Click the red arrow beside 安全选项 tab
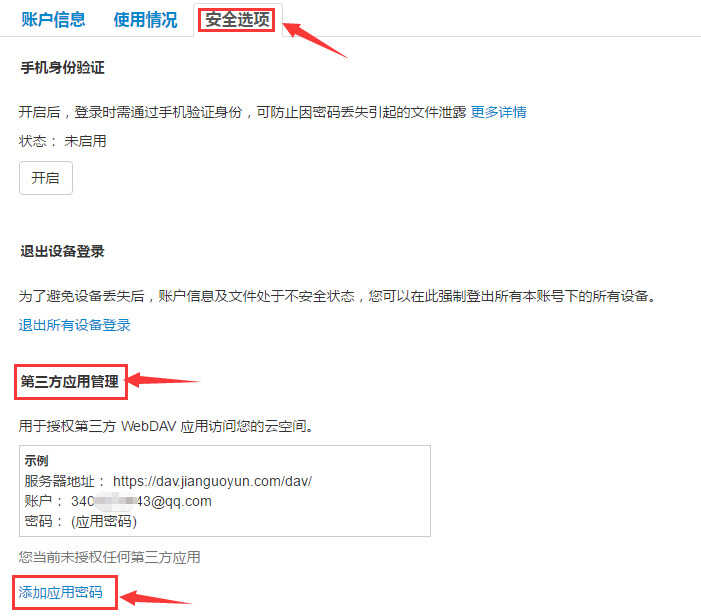 coord(315,40)
